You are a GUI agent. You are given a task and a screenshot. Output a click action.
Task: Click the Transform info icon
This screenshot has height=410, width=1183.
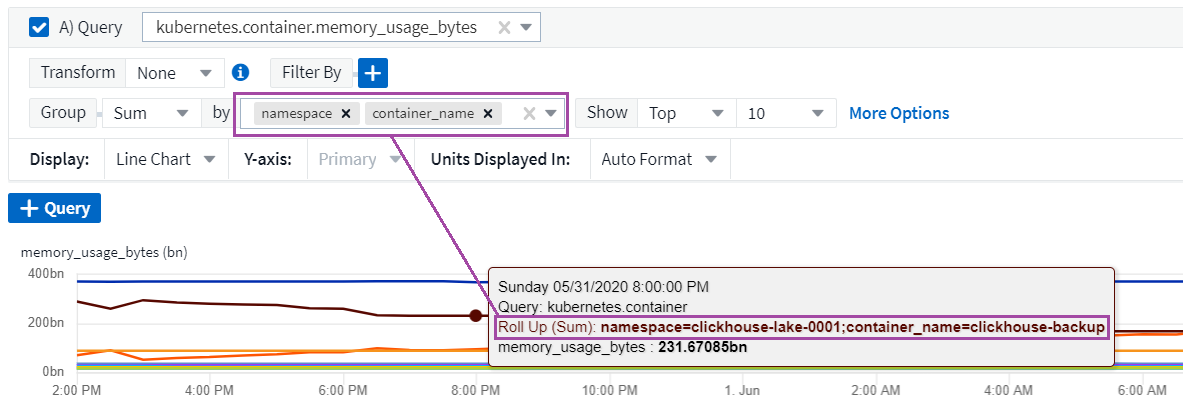tap(240, 72)
